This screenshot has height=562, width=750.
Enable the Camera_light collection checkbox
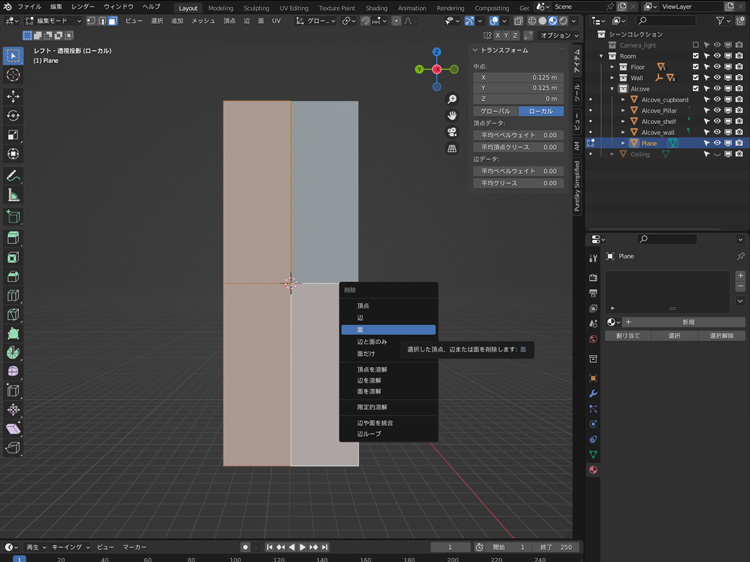point(695,45)
